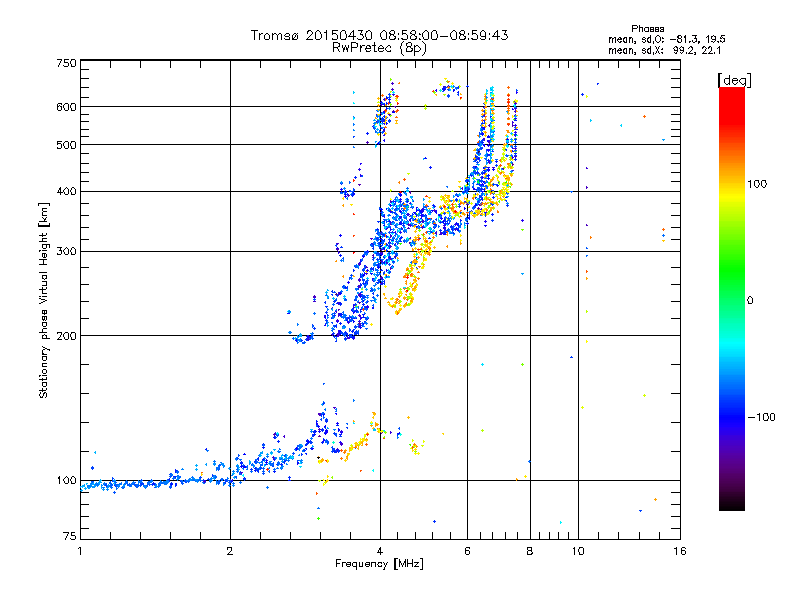Select the 'mean, sd,X: 99.2, 22.1' line
The height and width of the screenshot is (600, 800).
point(664,51)
